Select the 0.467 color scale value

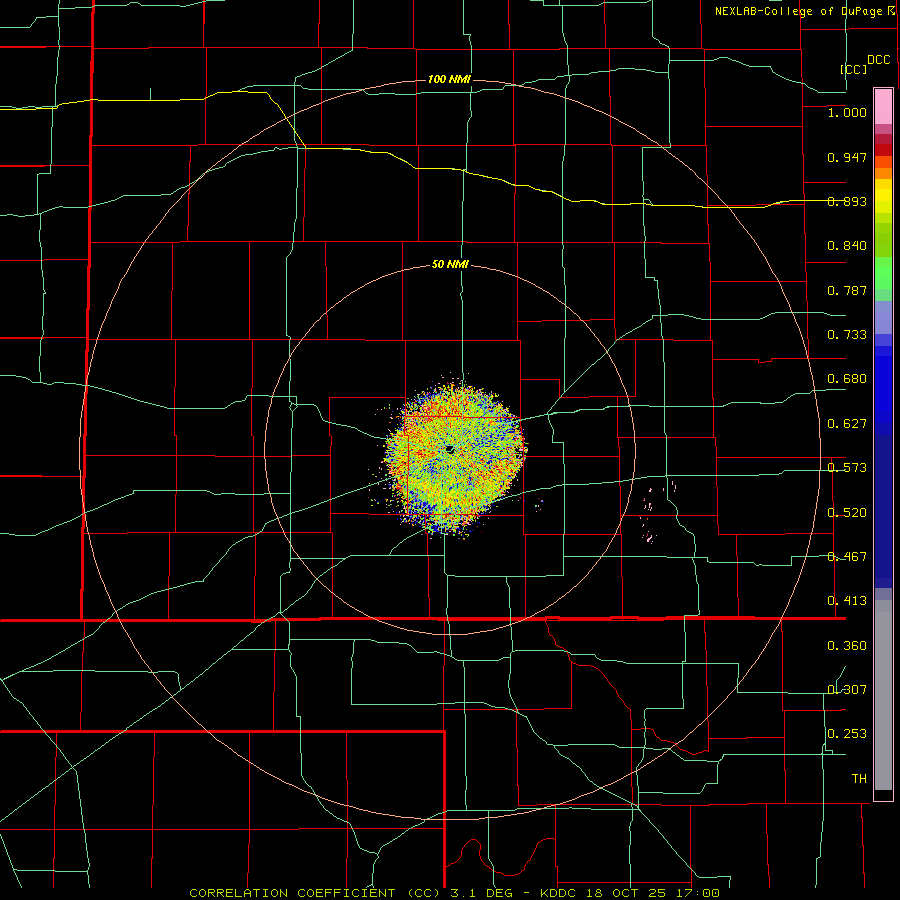(847, 557)
